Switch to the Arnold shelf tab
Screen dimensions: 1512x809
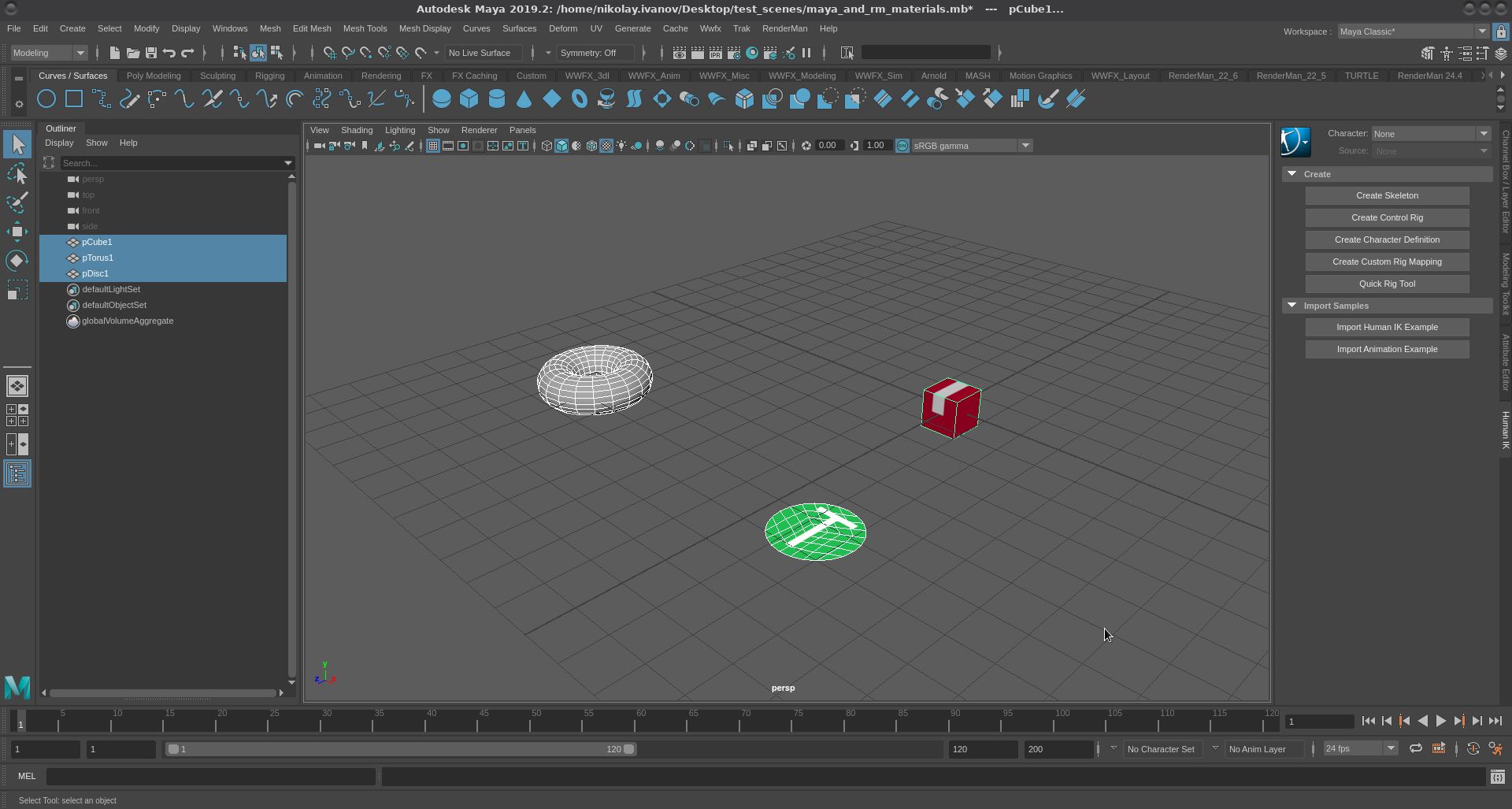point(933,76)
